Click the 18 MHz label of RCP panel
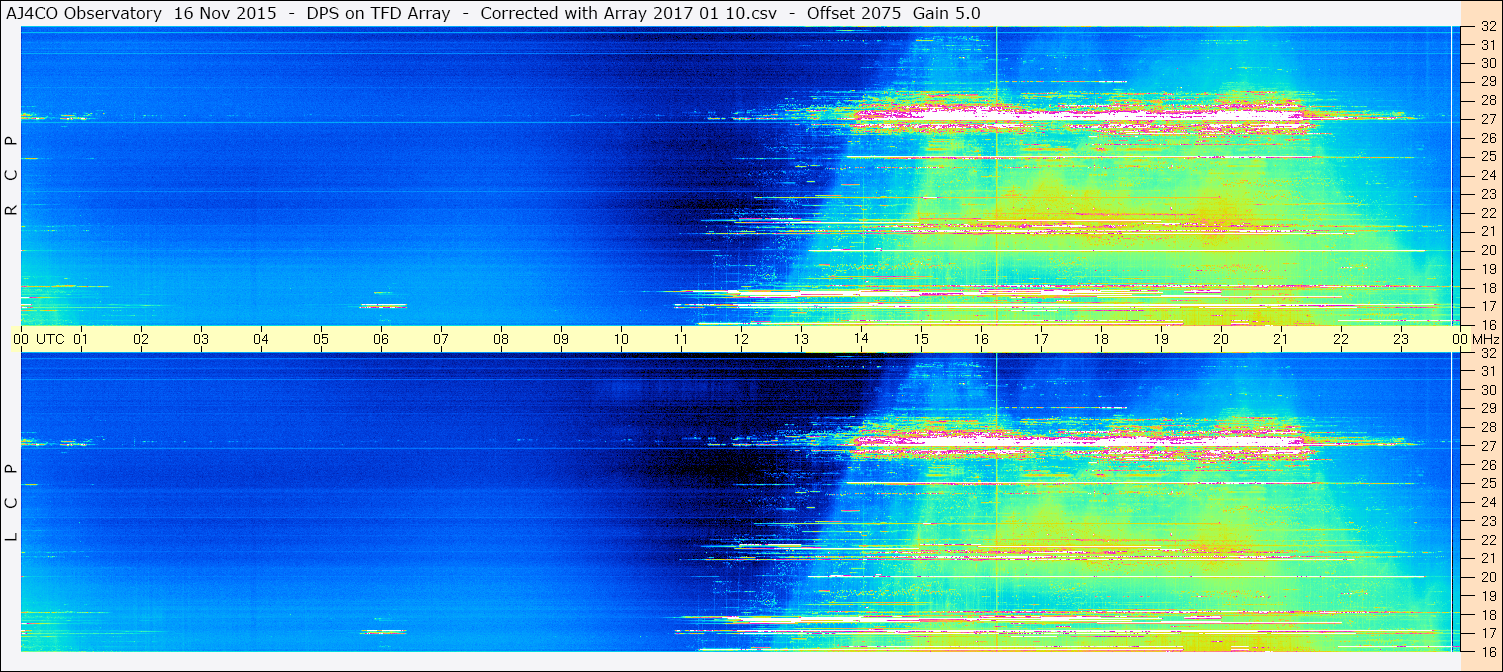 pyautogui.click(x=1487, y=288)
